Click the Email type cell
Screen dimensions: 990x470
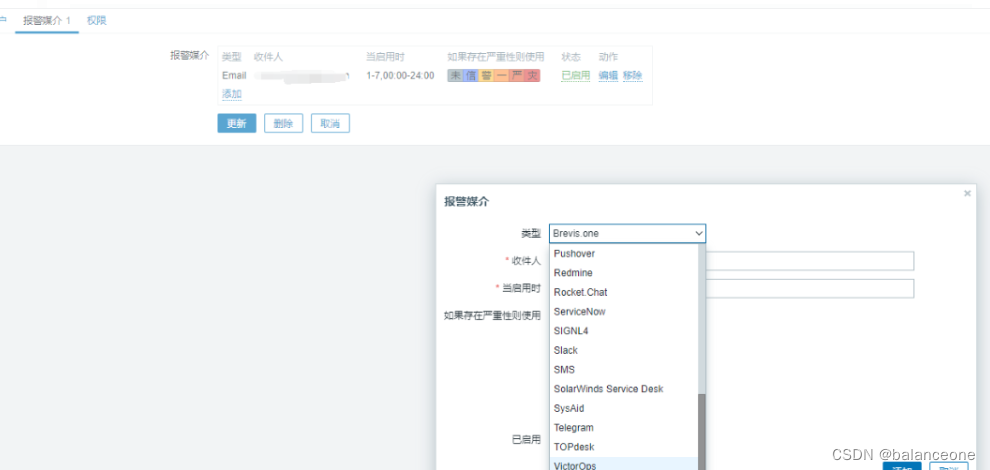tap(234, 76)
